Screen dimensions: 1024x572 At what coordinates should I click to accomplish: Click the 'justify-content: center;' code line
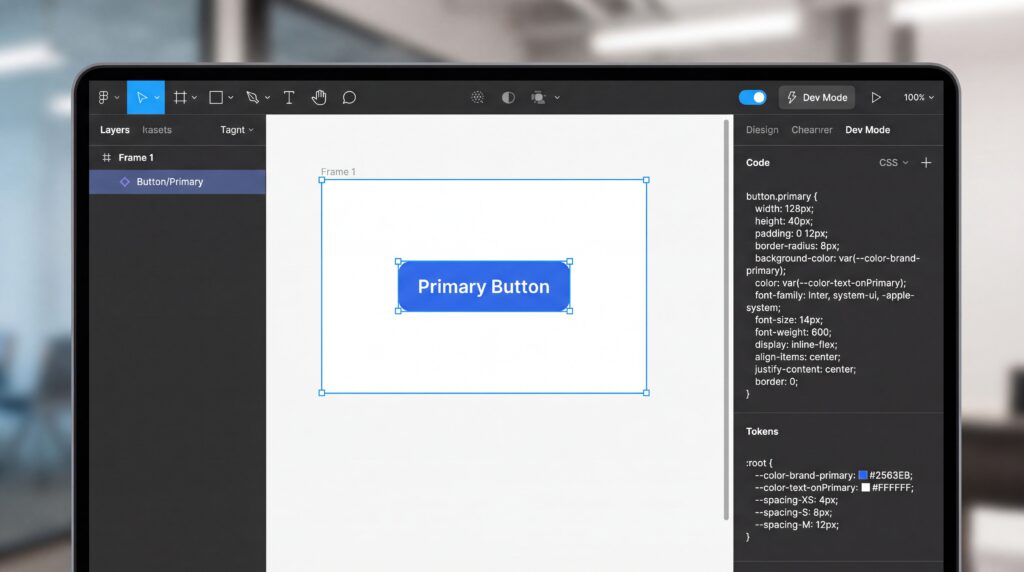click(x=805, y=370)
